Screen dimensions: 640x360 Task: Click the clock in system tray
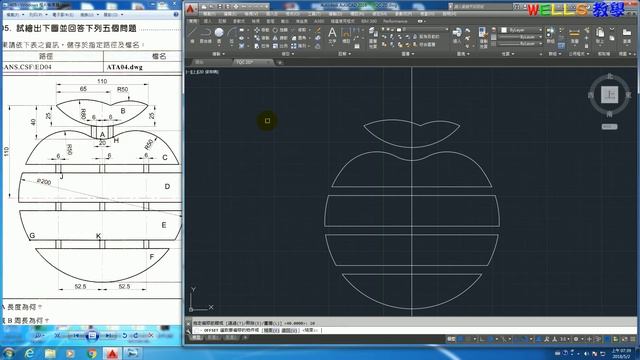(x=621, y=353)
